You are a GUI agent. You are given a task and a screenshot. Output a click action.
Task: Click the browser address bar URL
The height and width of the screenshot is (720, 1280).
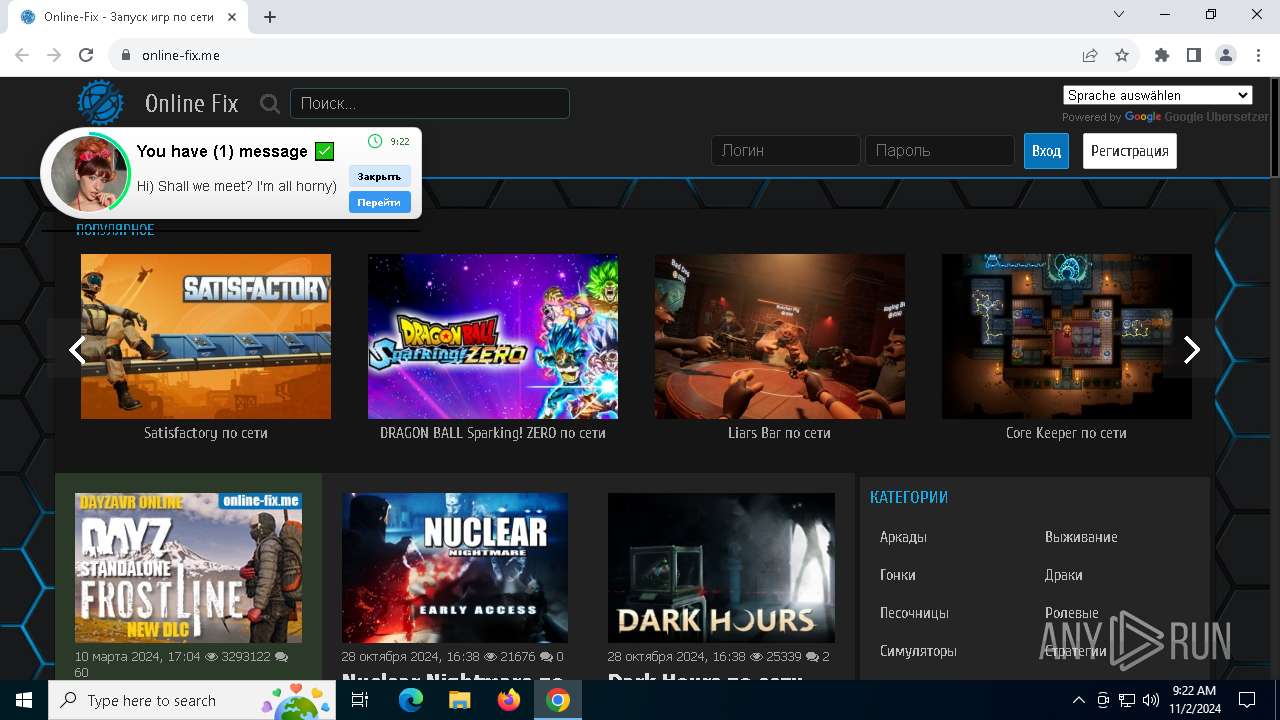pos(181,55)
